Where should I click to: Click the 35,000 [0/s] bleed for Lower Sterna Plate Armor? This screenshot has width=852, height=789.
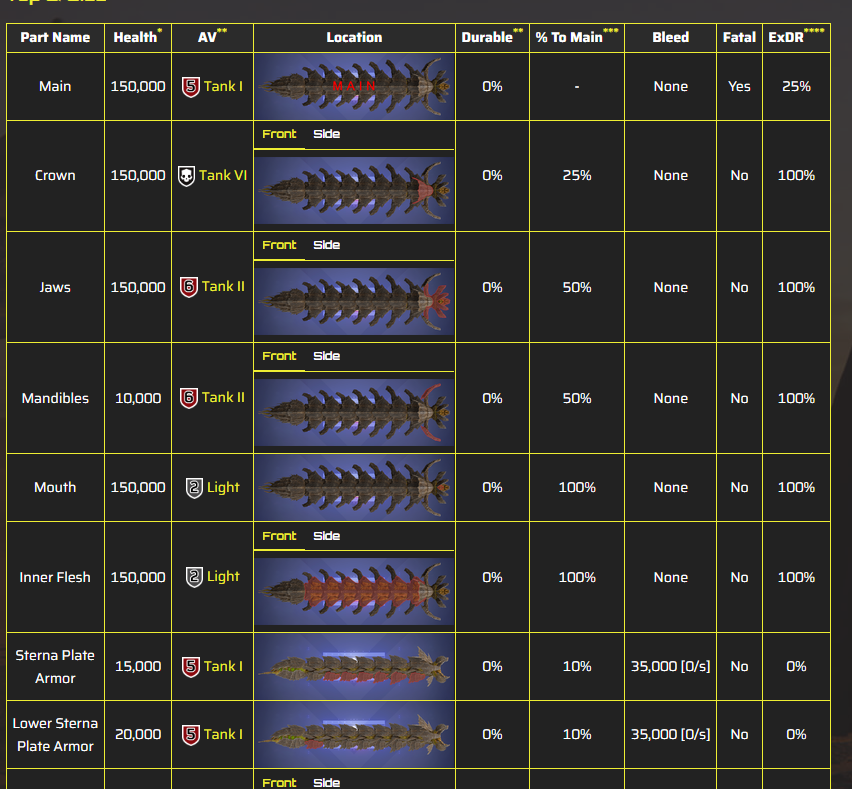(671, 734)
